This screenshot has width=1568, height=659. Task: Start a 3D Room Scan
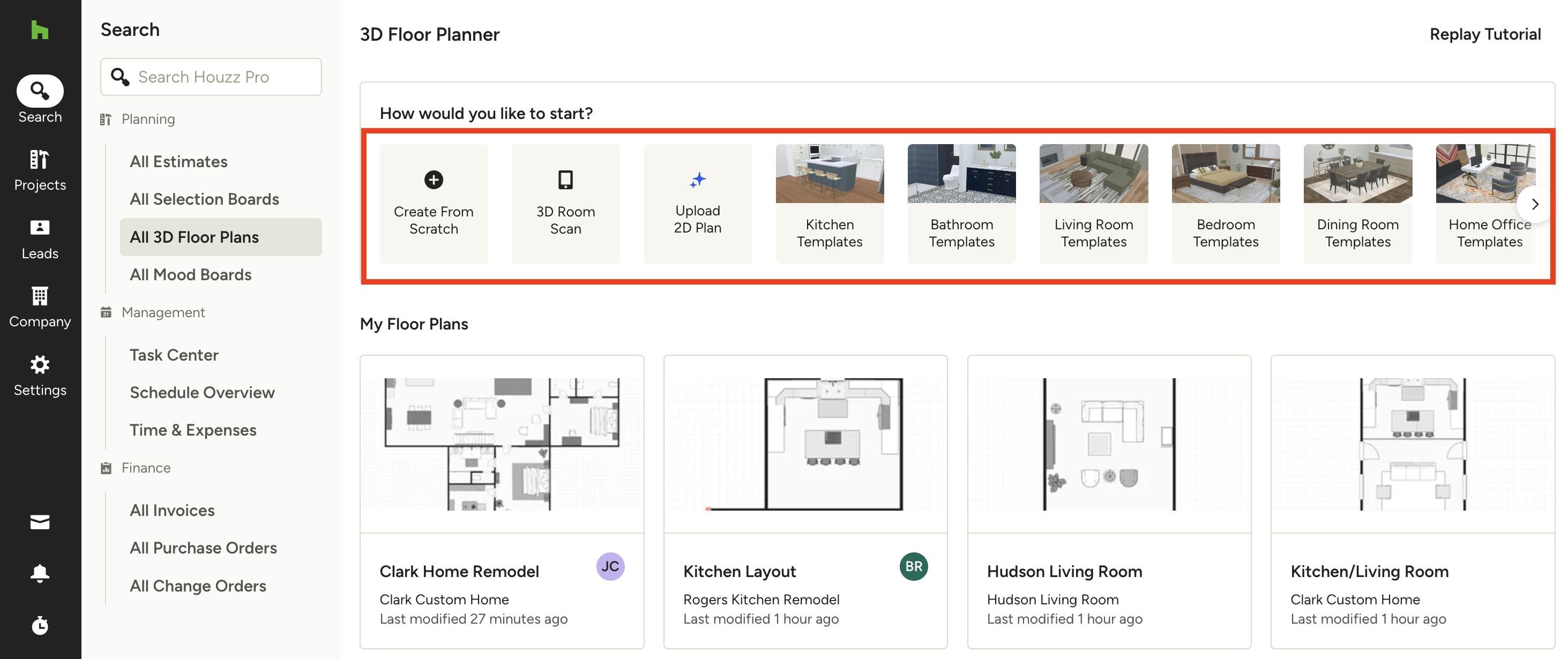(x=565, y=203)
